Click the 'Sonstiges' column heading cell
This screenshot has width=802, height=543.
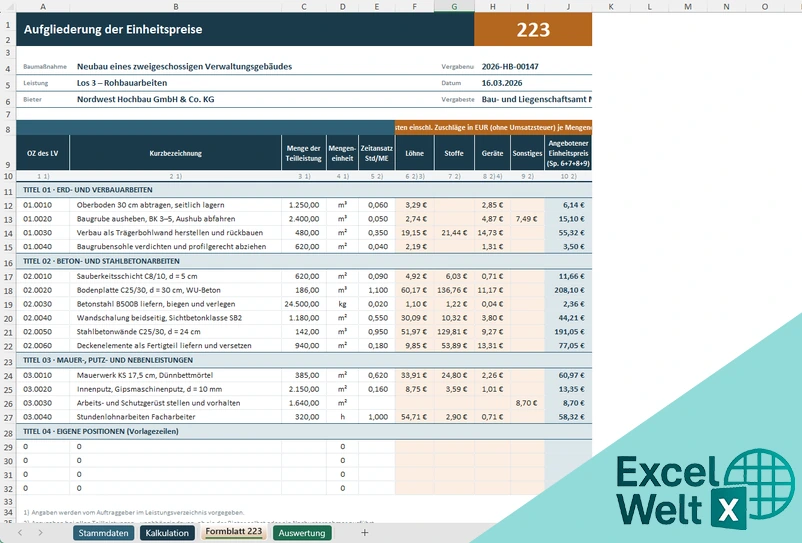tap(527, 153)
